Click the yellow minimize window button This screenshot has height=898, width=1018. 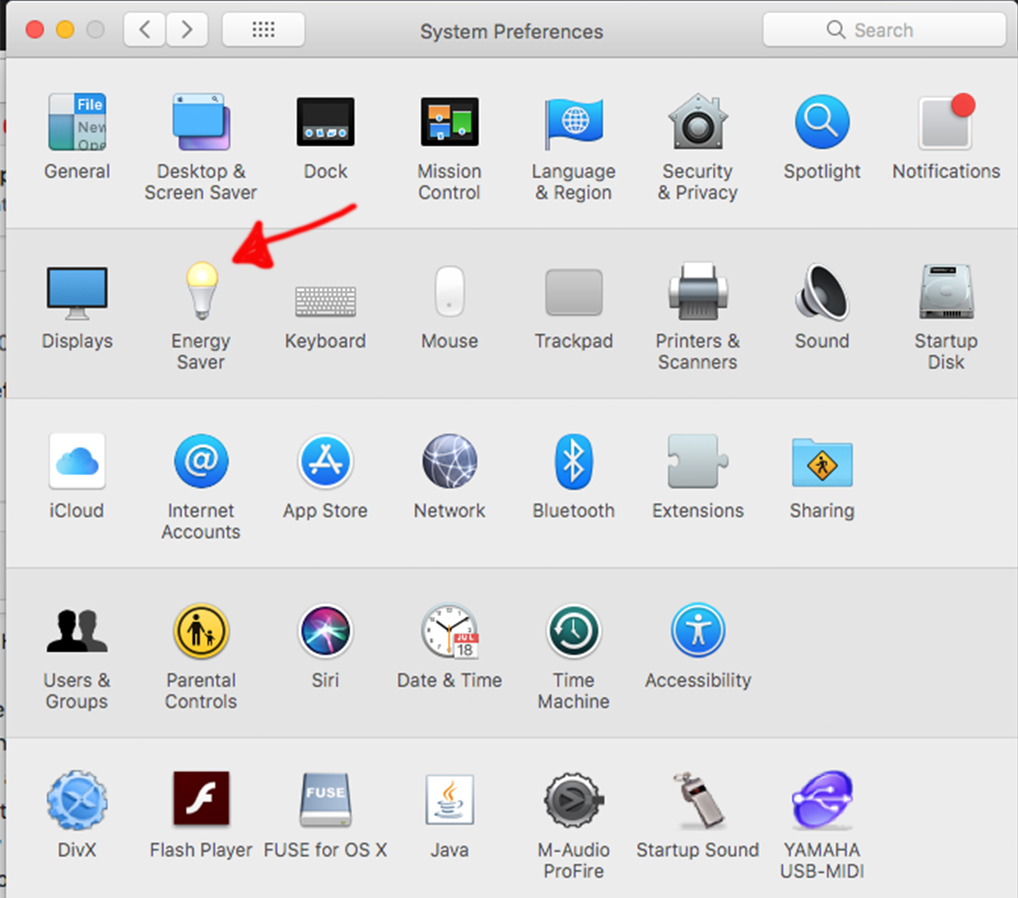[x=65, y=29]
